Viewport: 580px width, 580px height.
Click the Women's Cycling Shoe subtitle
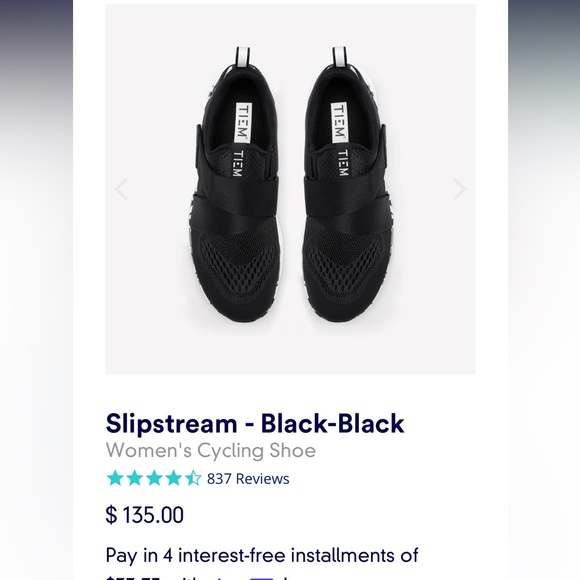pyautogui.click(x=210, y=450)
